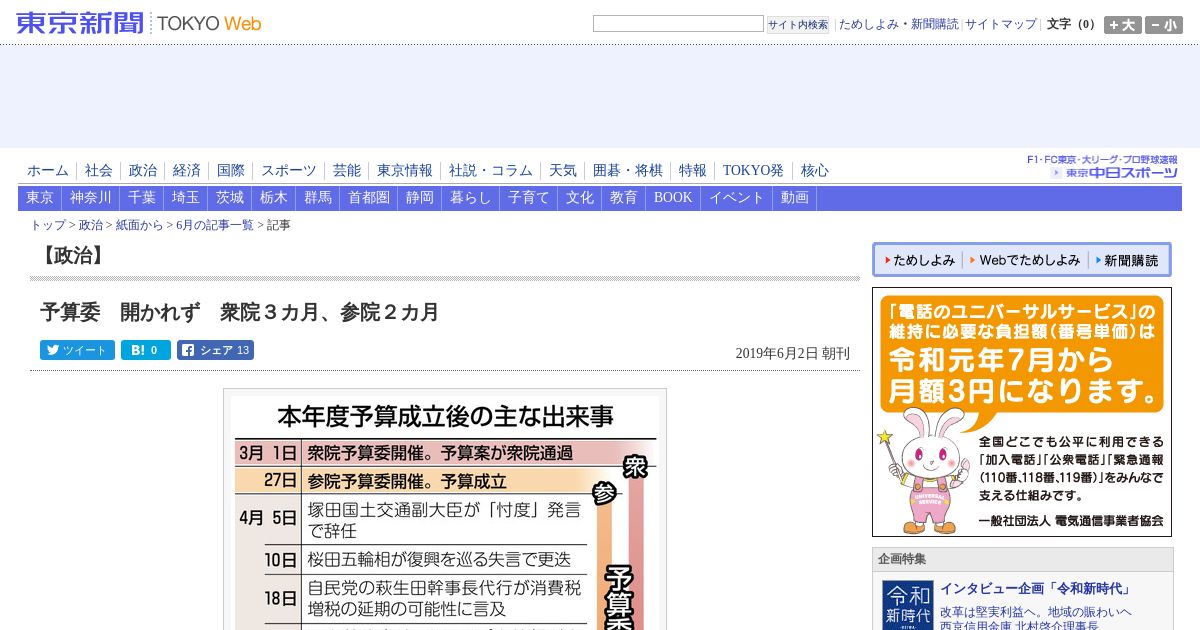1200x630 pixels.
Task: Open the 東京情報 section
Action: (x=405, y=171)
